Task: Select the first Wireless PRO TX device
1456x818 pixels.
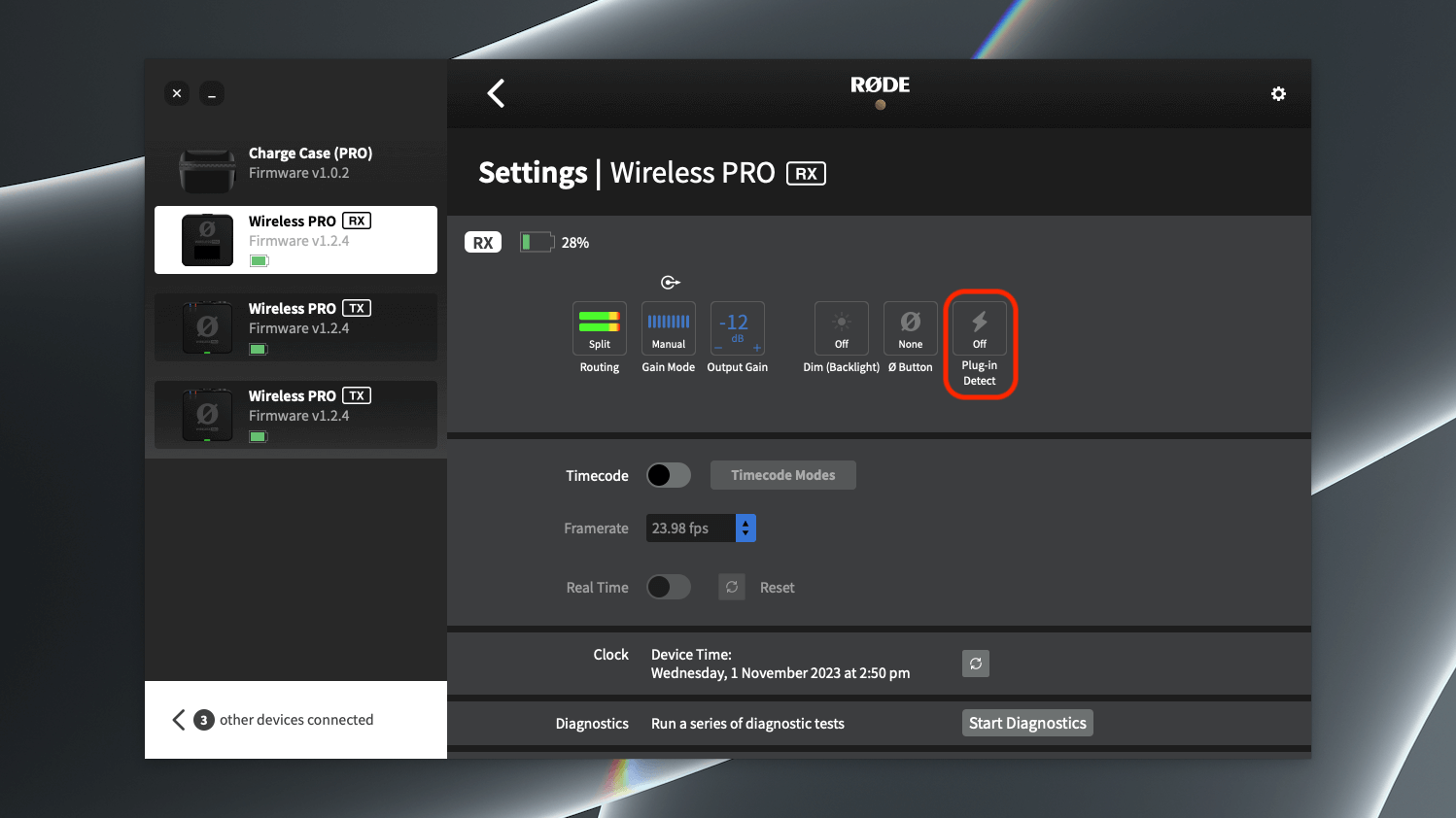Action: [295, 327]
